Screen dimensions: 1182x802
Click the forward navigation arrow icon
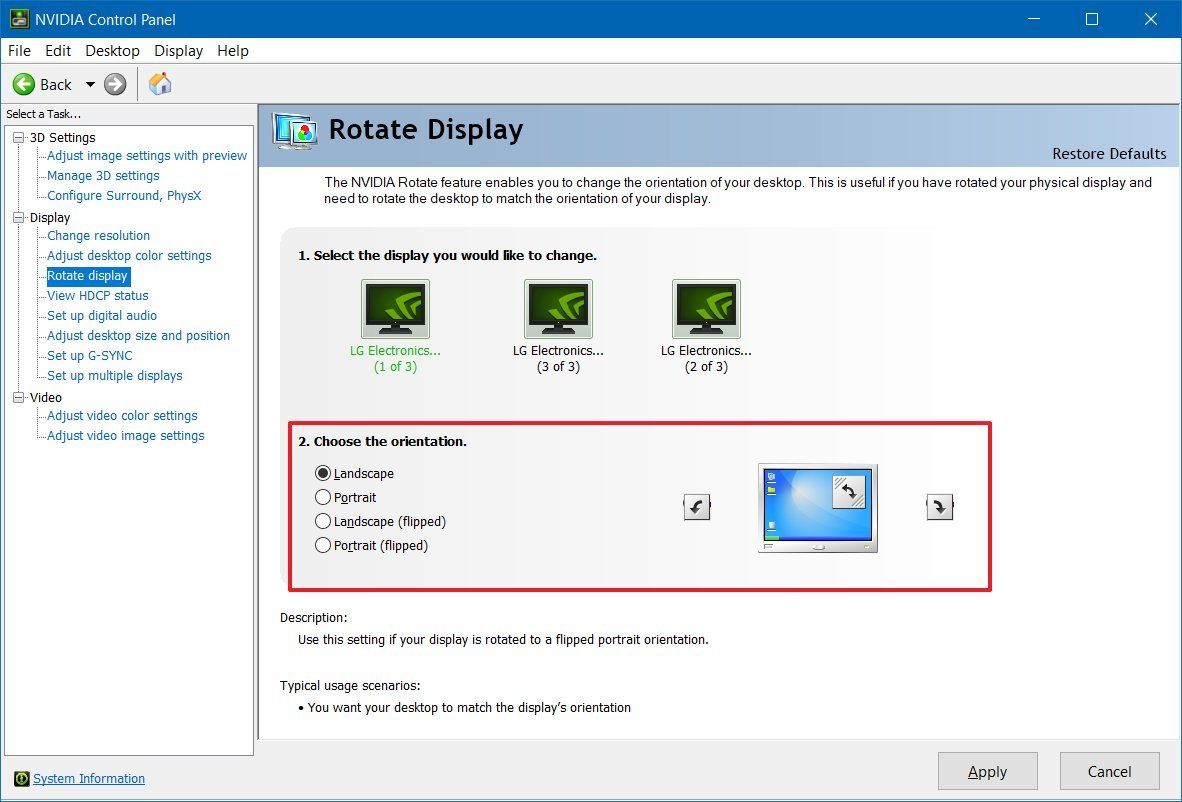click(x=113, y=84)
